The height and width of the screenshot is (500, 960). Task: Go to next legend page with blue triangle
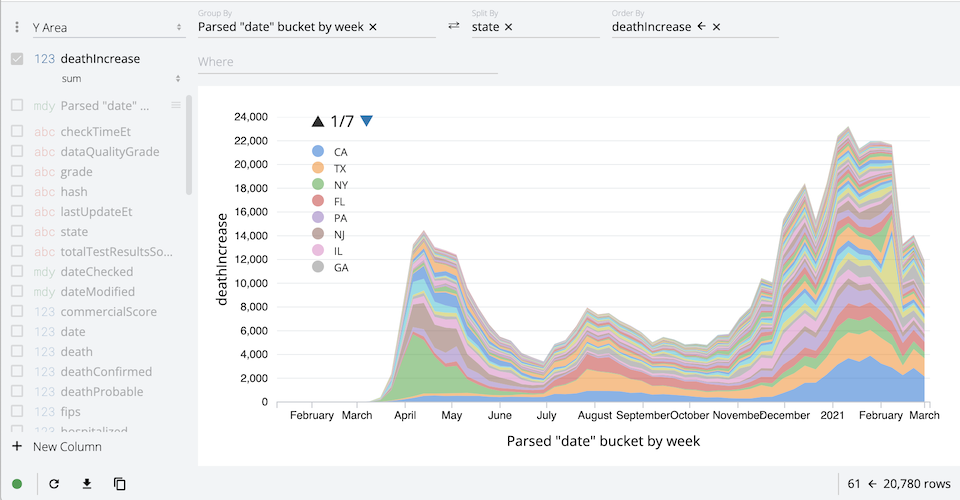tap(366, 121)
